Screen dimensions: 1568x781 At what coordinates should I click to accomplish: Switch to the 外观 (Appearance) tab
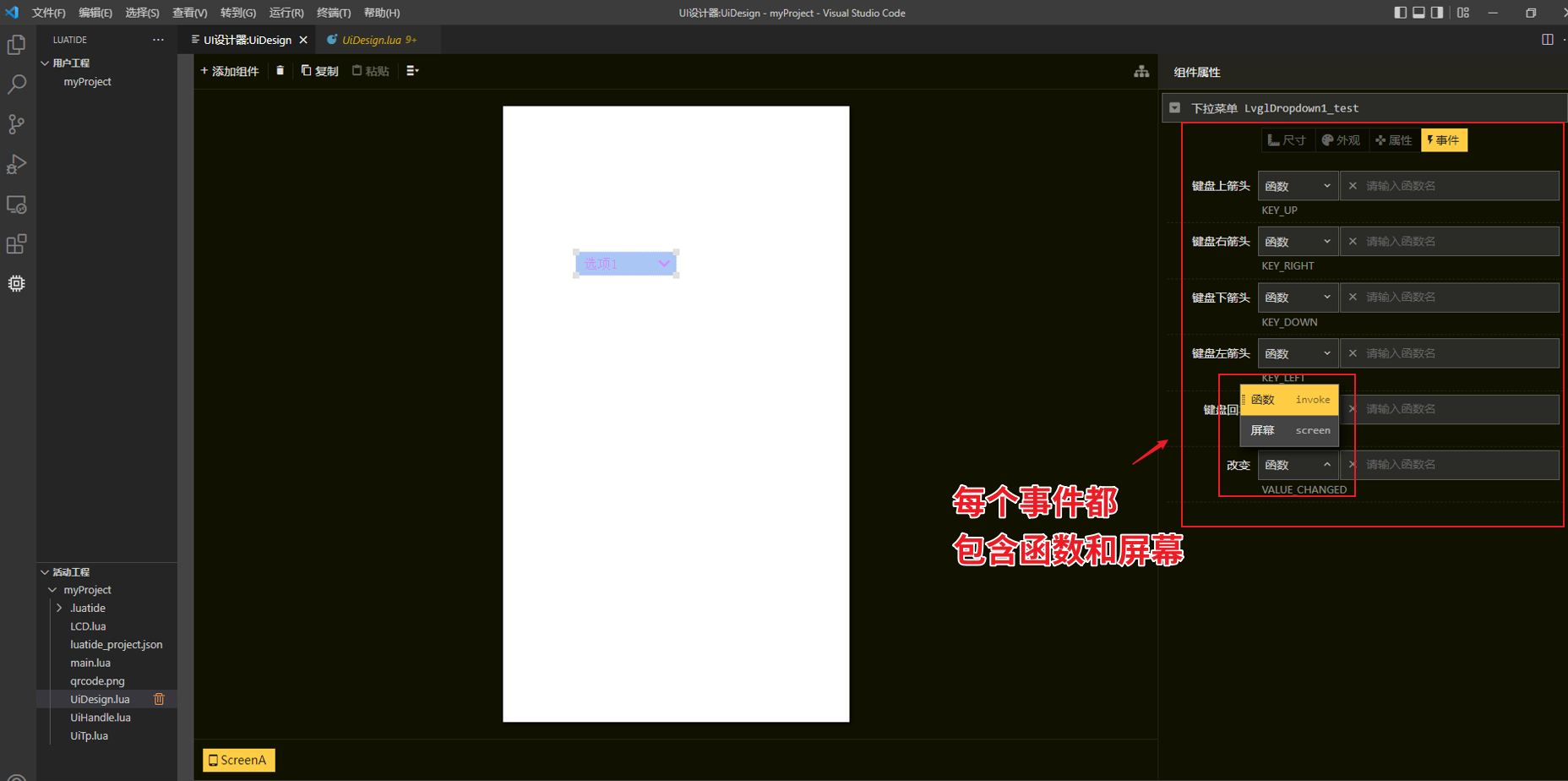click(1341, 139)
